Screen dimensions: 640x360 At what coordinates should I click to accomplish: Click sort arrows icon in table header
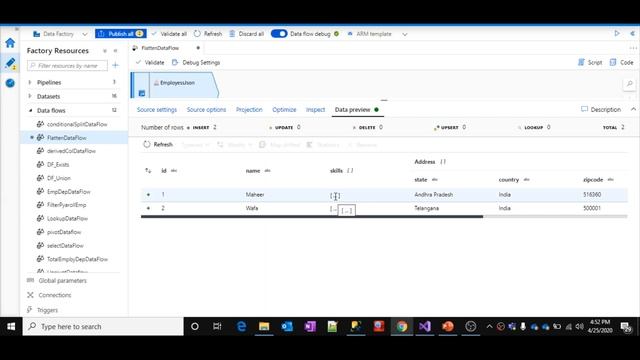148,171
